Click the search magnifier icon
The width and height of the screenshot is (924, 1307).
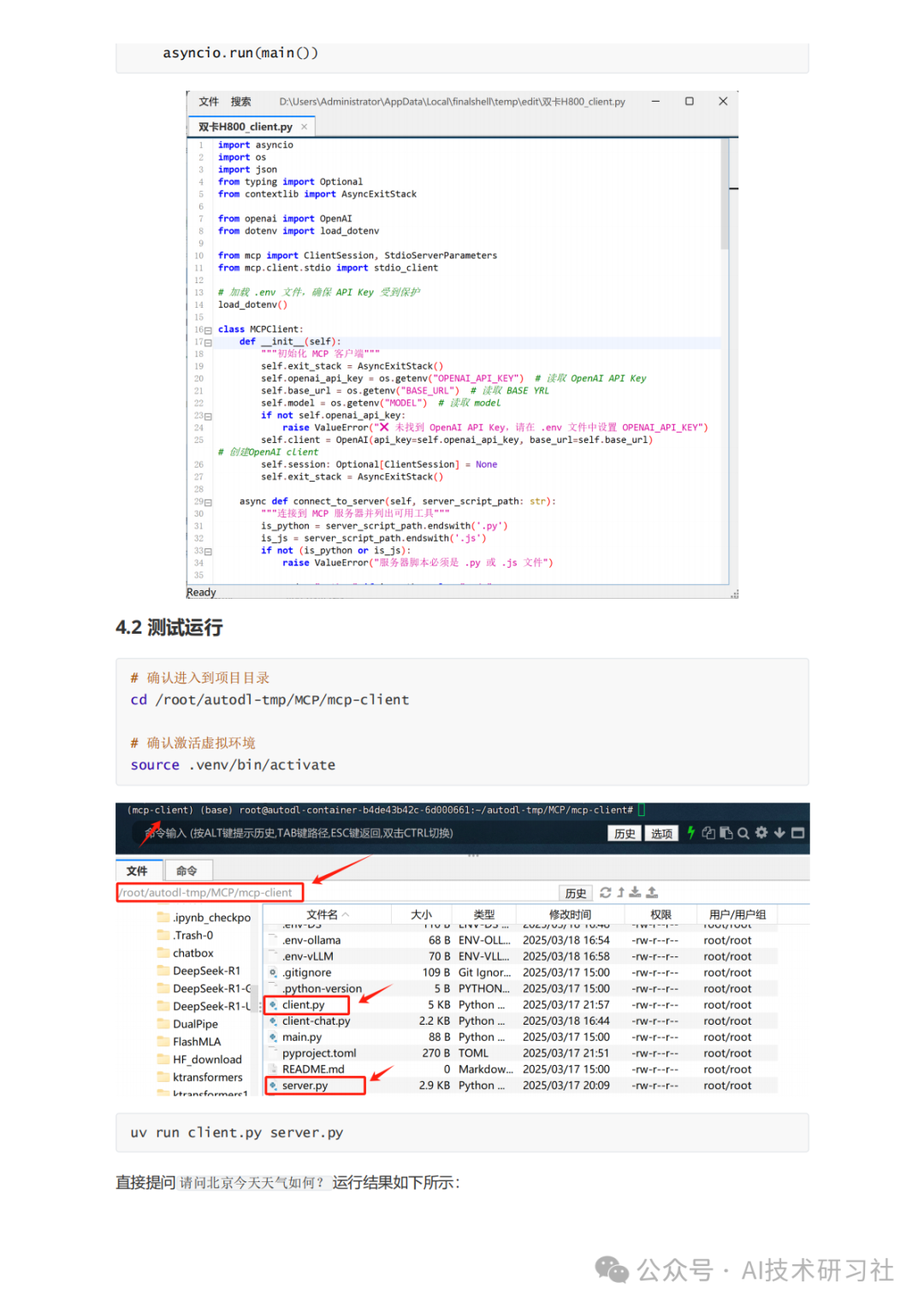click(743, 833)
